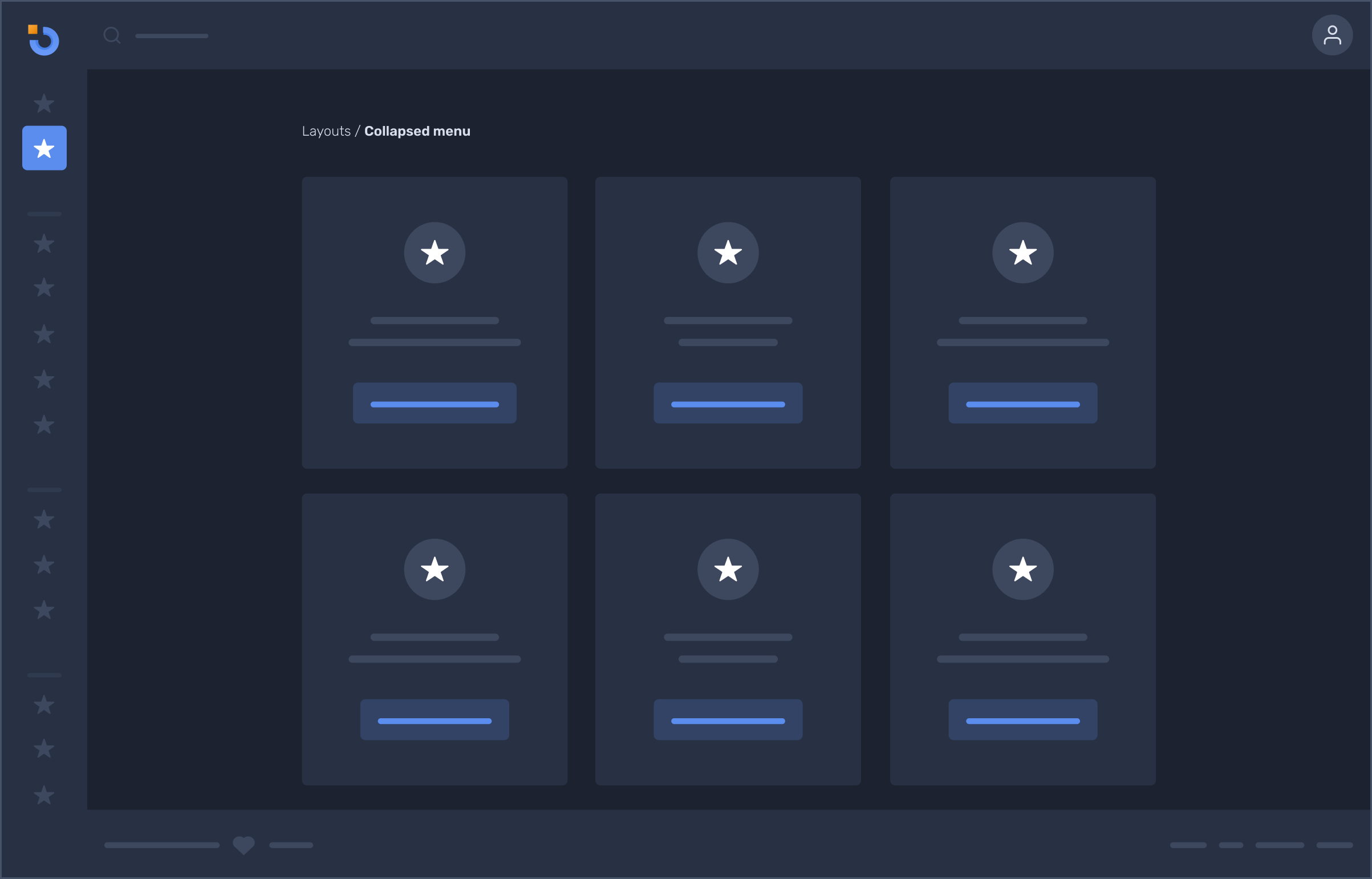1372x879 pixels.
Task: Open the search magnifier icon
Action: (x=112, y=35)
